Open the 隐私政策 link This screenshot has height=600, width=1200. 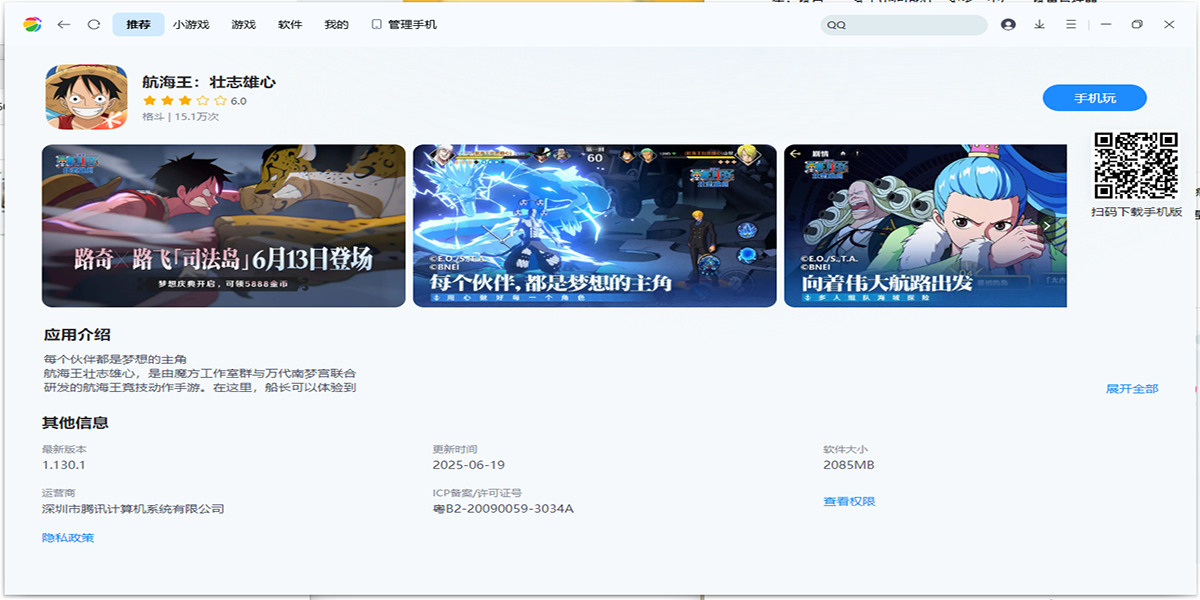point(68,538)
